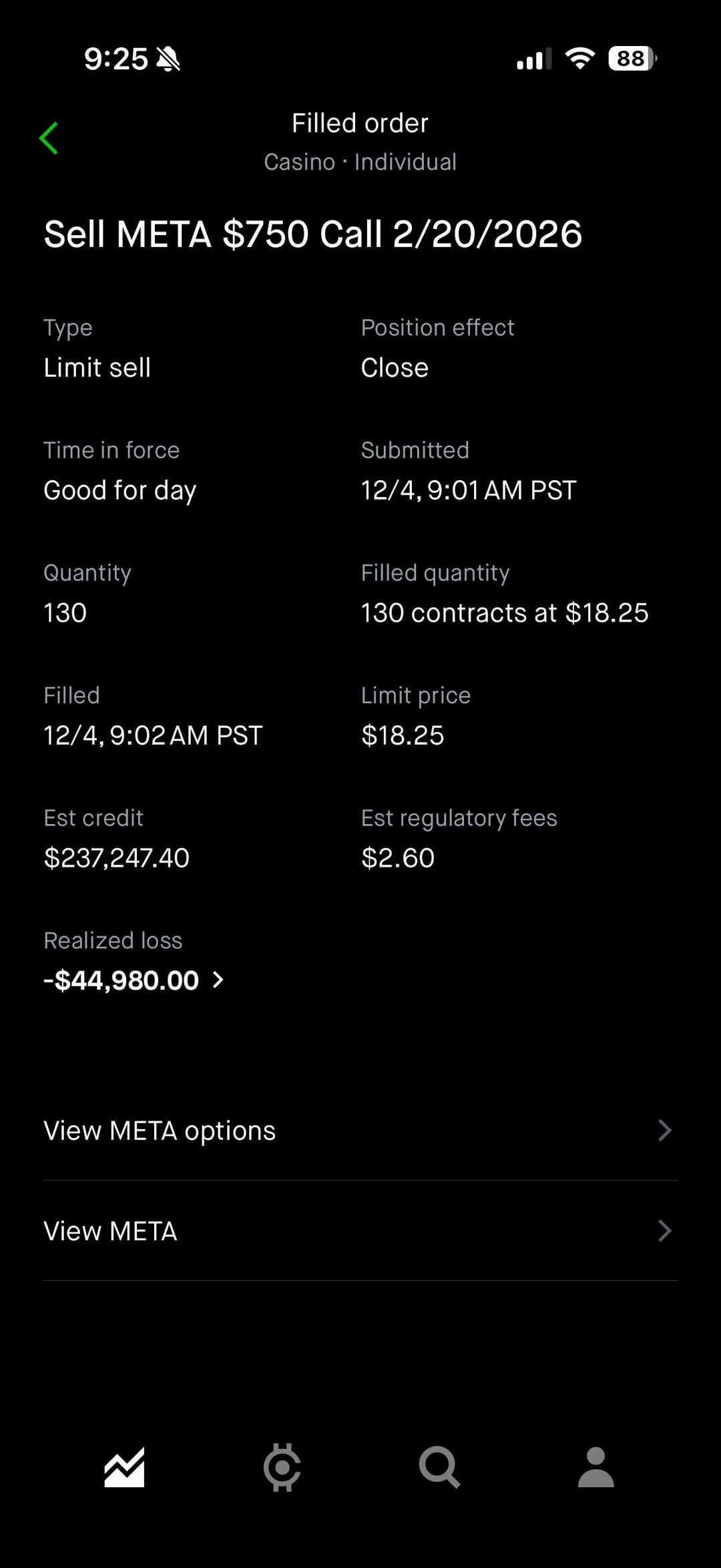Tap the Est credit $237,247.40 value

point(117,858)
